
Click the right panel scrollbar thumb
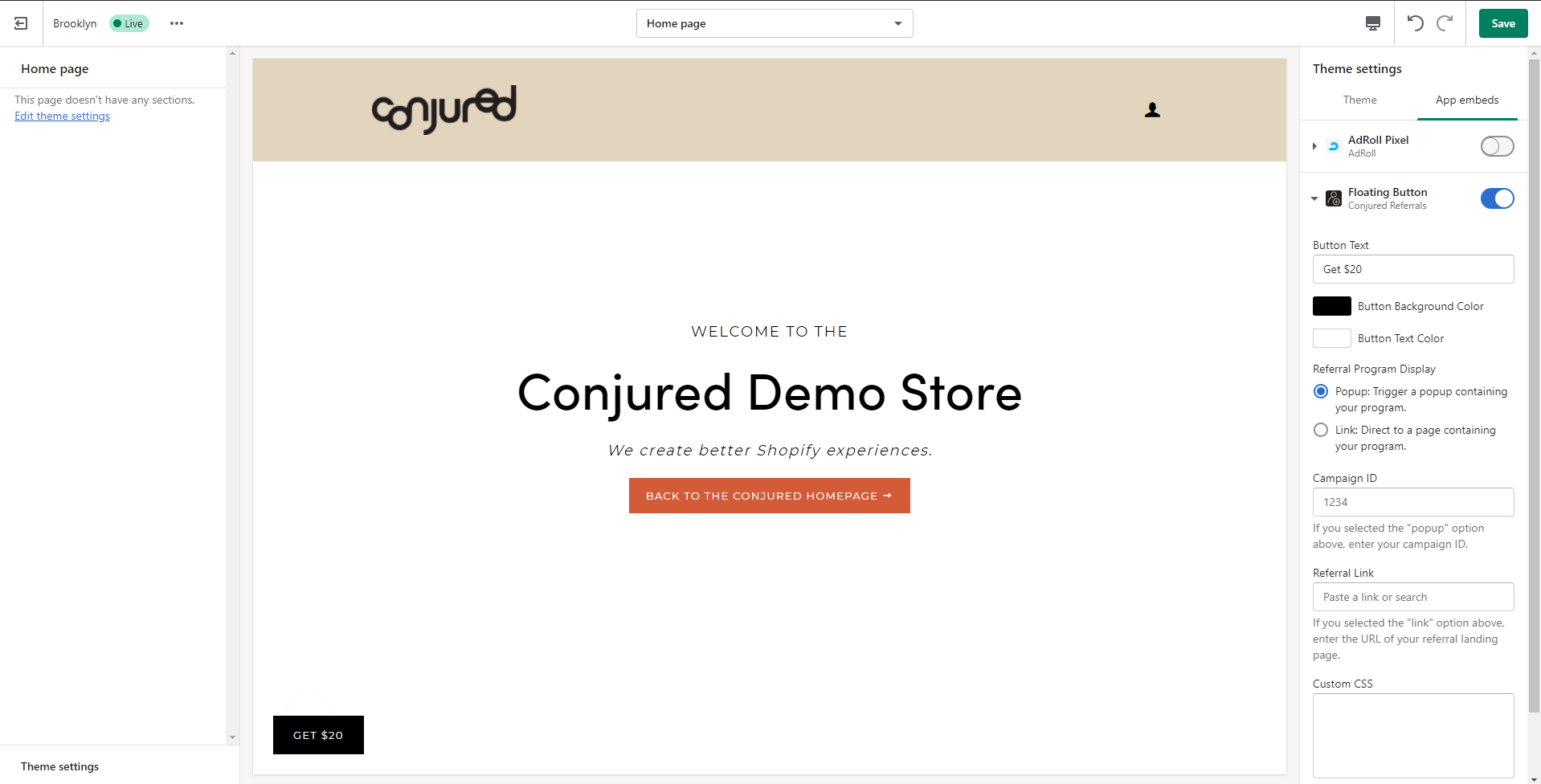click(x=1535, y=386)
